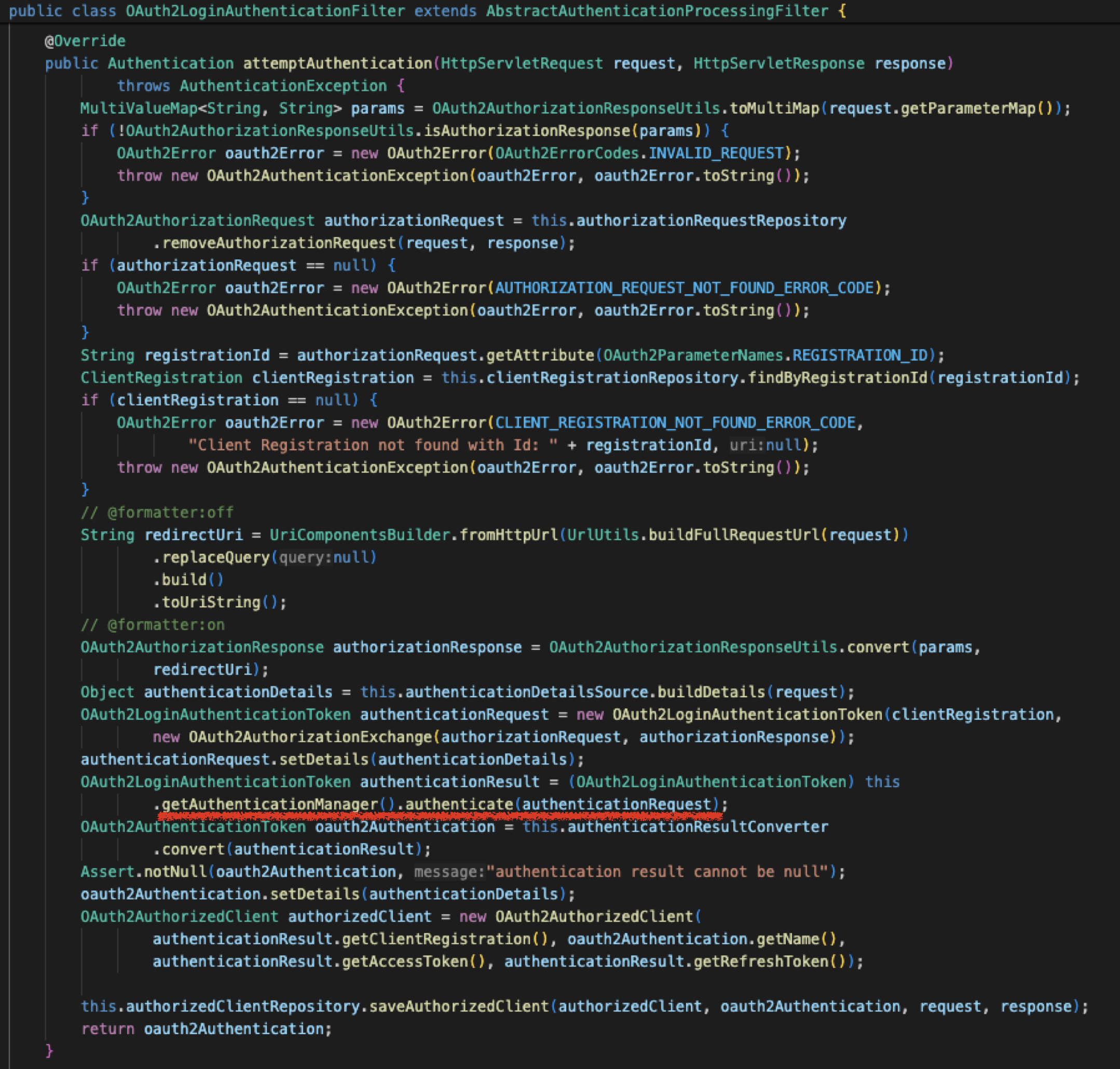Viewport: 1120px width, 1069px height.
Task: Click the getAccessToken method call
Action: pos(405,961)
